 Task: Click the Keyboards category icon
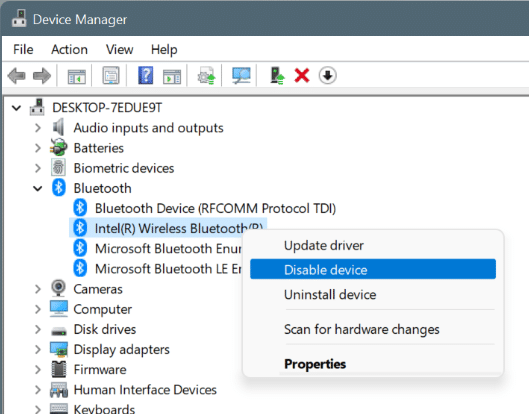(59, 409)
